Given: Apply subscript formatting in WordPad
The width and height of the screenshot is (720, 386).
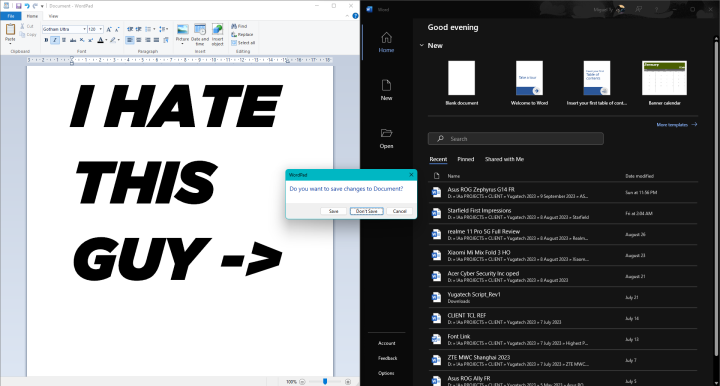Looking at the screenshot, I should (x=82, y=40).
